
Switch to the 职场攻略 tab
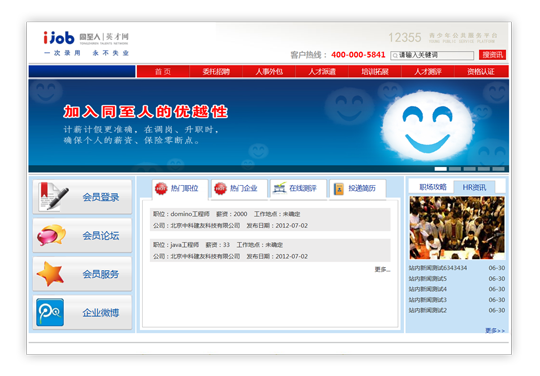[433, 187]
